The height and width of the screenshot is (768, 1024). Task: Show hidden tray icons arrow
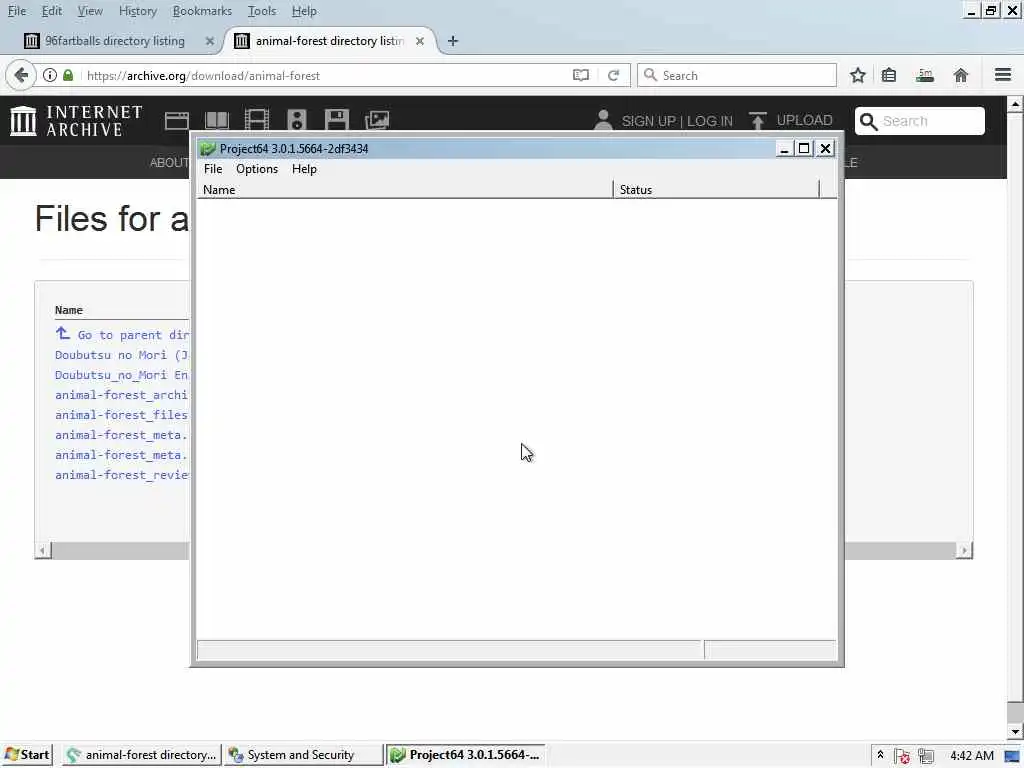pos(880,755)
